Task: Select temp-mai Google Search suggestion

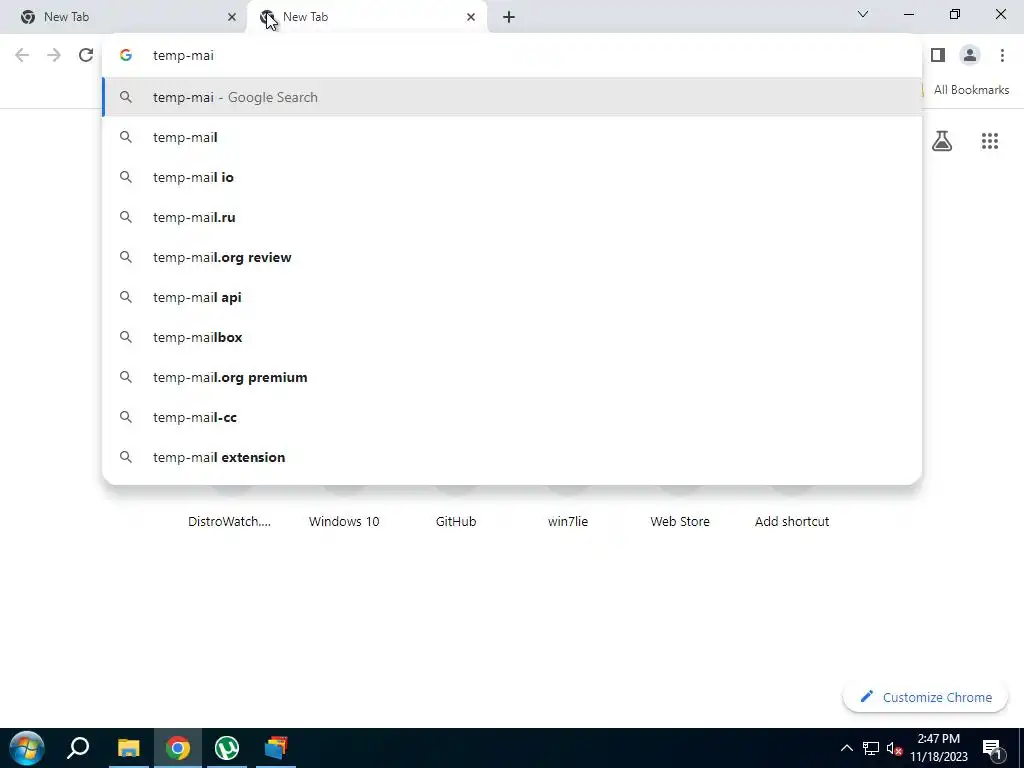Action: coord(512,97)
